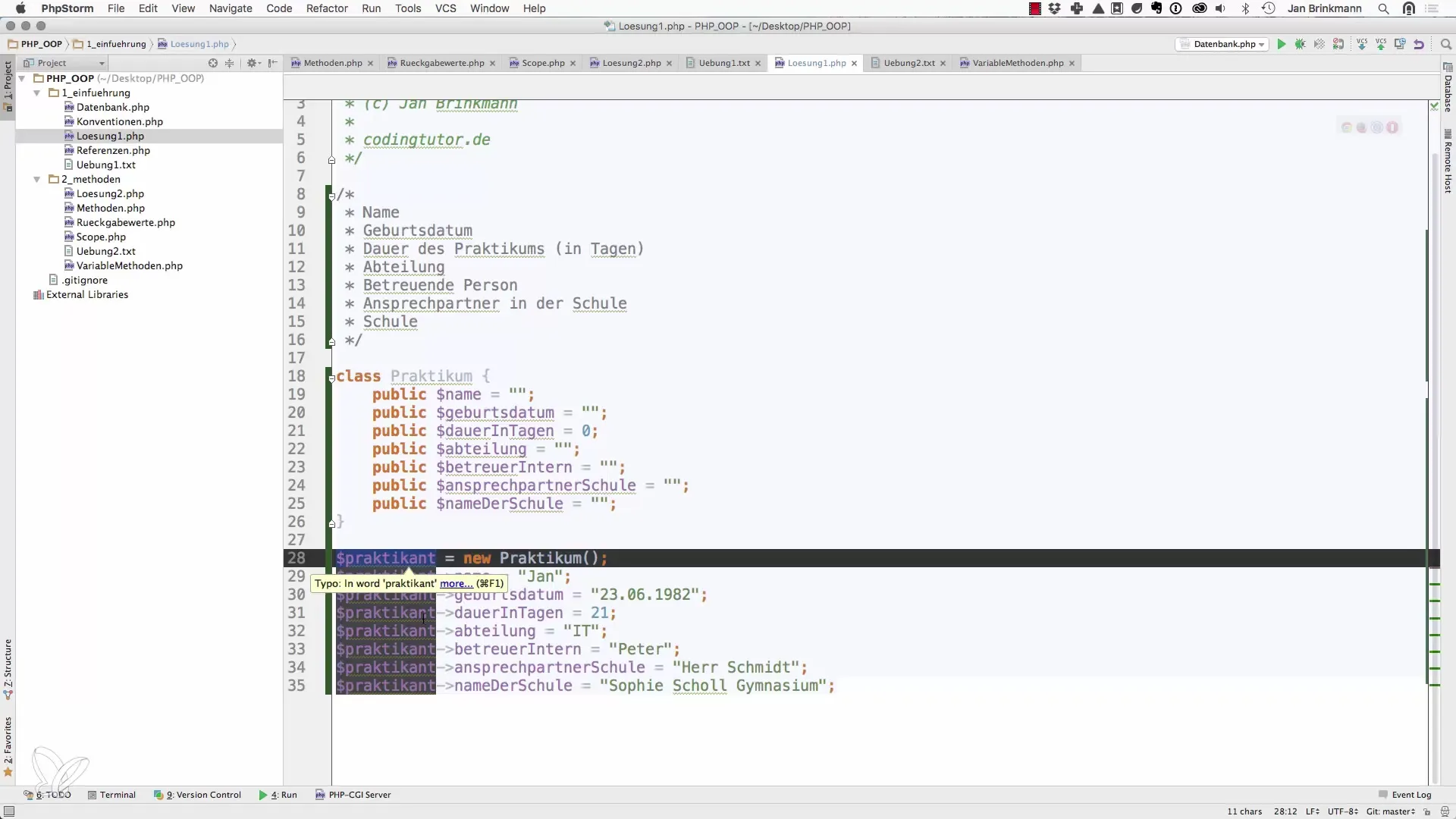Viewport: 1456px width, 819px height.
Task: Open the Datenbank.php run configuration dropdown
Action: pos(1222,45)
